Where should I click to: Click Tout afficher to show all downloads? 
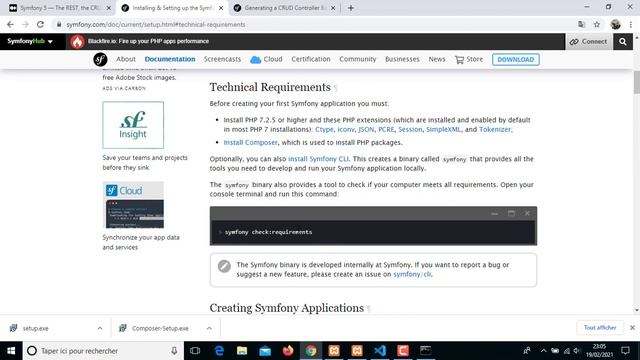pyautogui.click(x=600, y=328)
